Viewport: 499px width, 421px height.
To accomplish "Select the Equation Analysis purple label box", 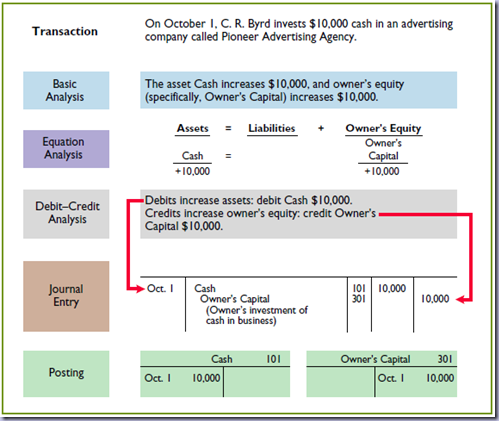I will [66, 149].
